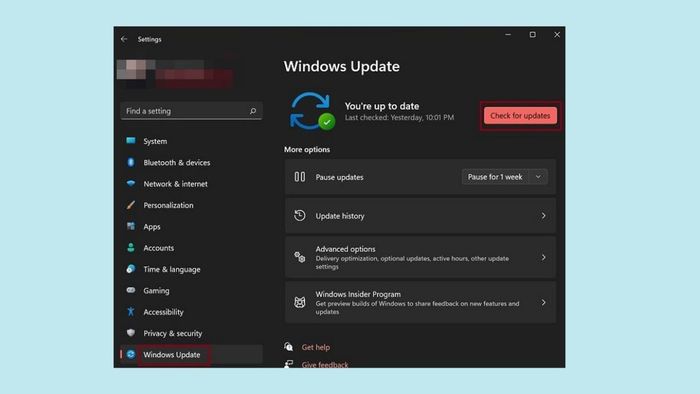
Task: Click the Pause updates label
Action: pyautogui.click(x=339, y=177)
